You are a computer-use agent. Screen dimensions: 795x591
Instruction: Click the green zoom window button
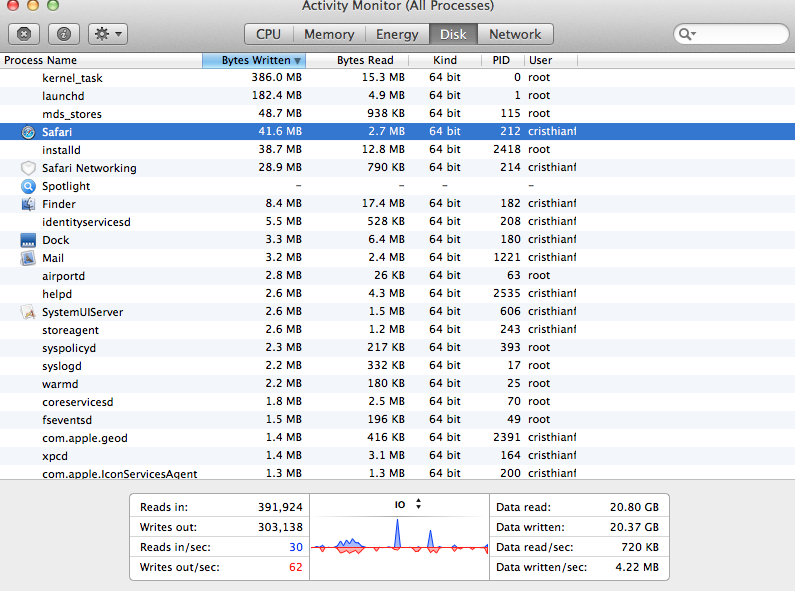point(53,6)
